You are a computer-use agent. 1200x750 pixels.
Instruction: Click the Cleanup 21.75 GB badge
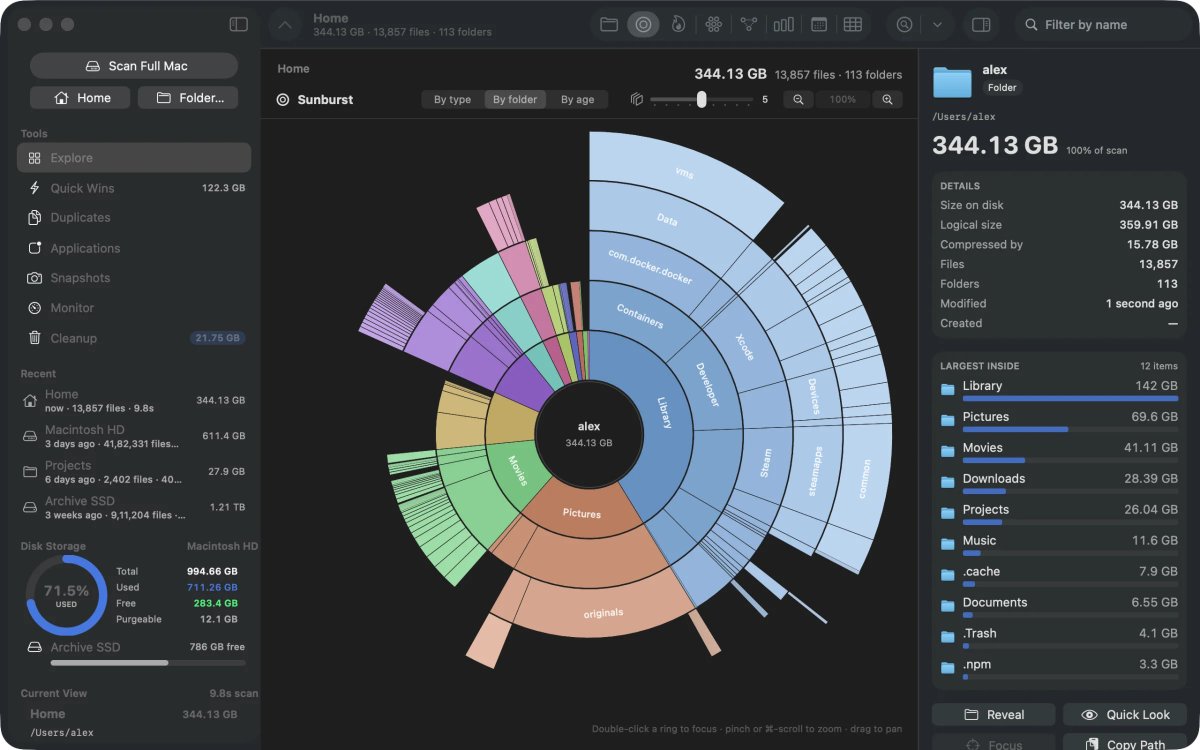coord(217,338)
